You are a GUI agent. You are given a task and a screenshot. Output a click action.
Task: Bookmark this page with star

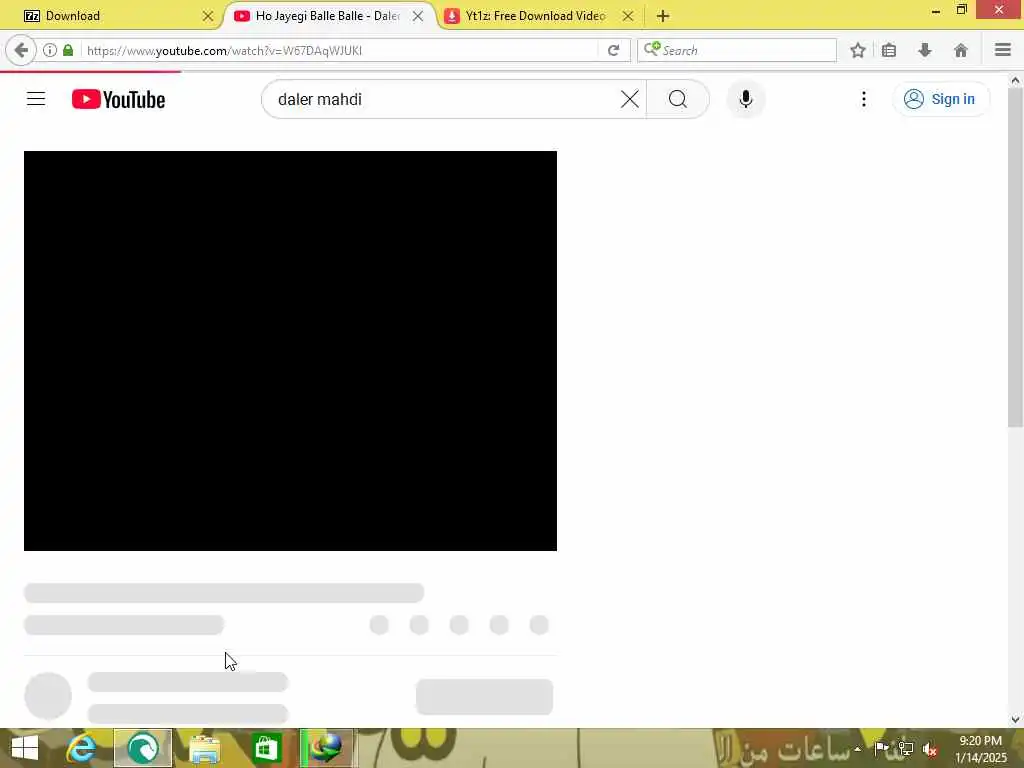[x=858, y=50]
